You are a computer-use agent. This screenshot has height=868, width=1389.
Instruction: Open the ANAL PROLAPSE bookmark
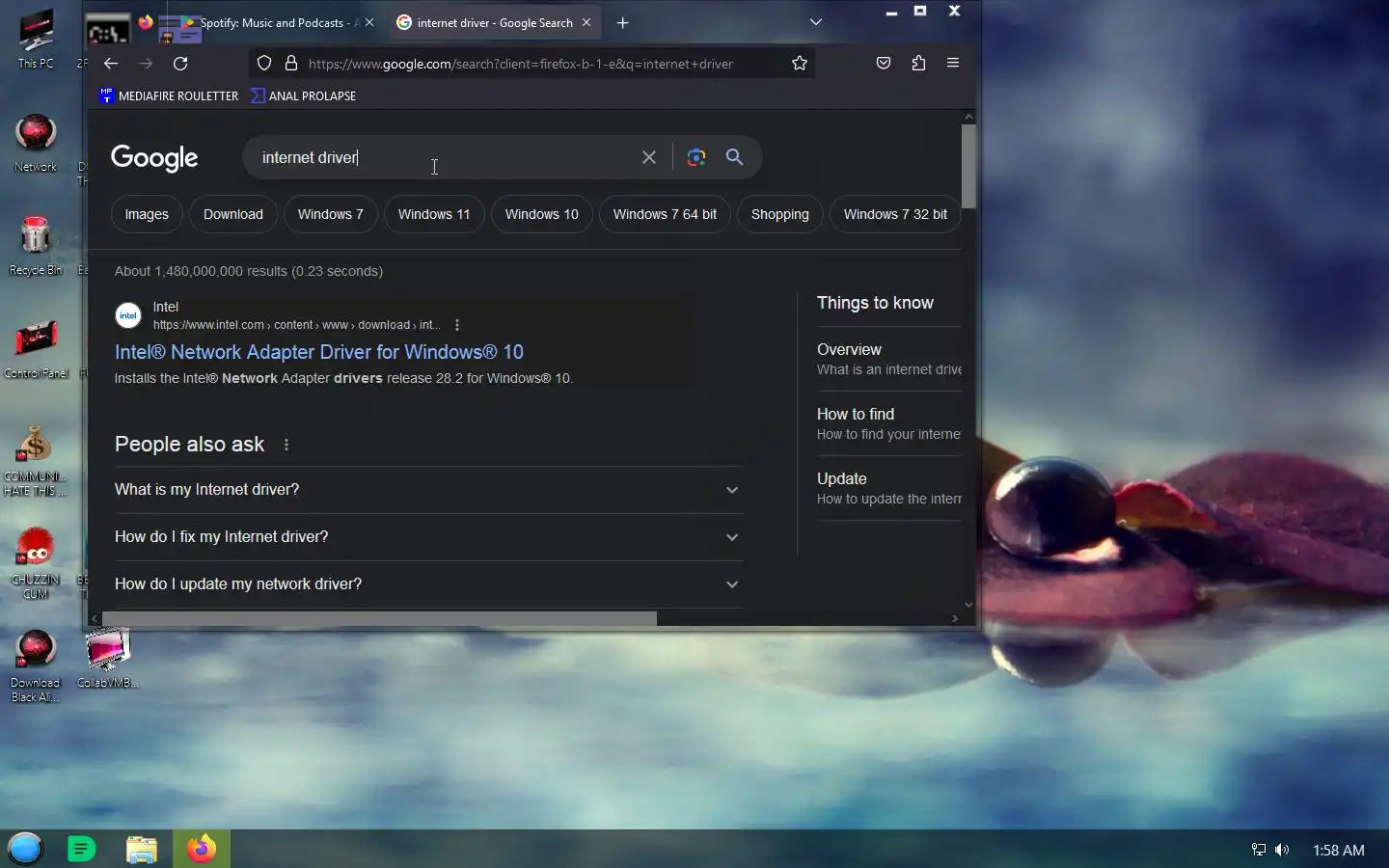(304, 95)
